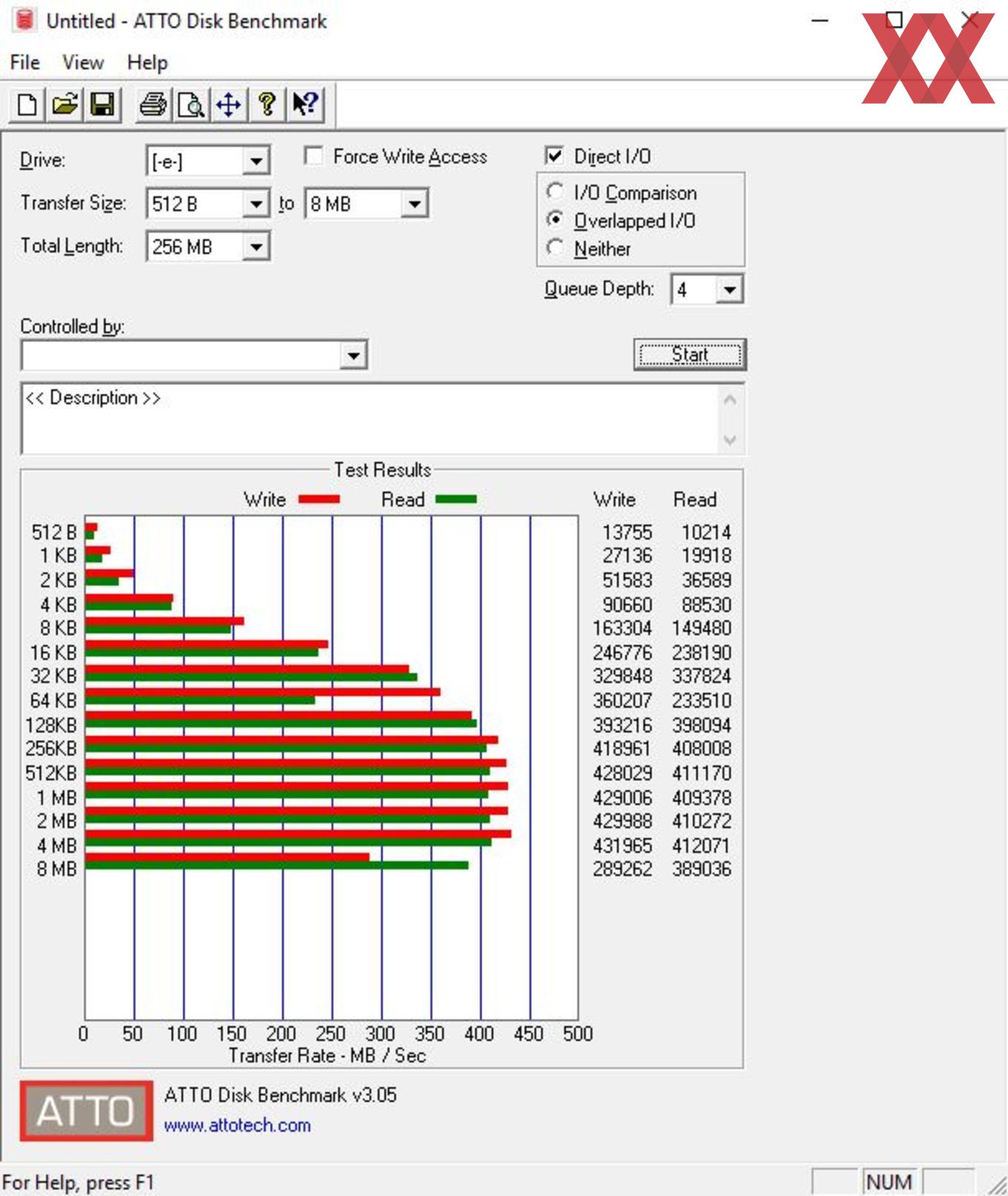Click the Test Results group heading
The width and height of the screenshot is (1008, 1196).
(x=382, y=470)
